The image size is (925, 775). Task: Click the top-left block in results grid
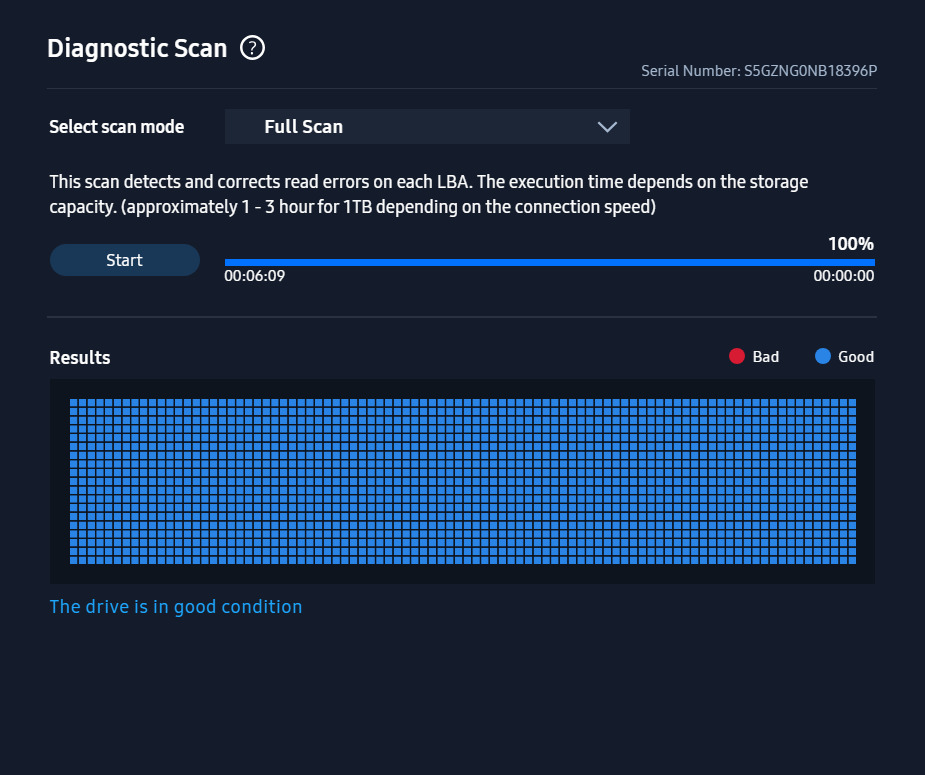[74, 403]
